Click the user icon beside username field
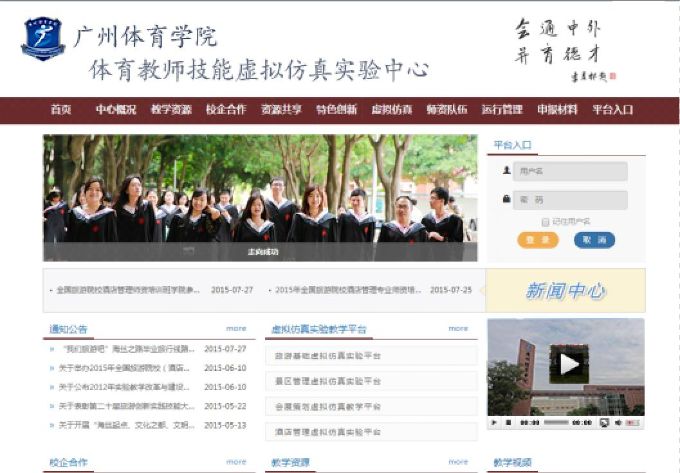 pos(507,171)
